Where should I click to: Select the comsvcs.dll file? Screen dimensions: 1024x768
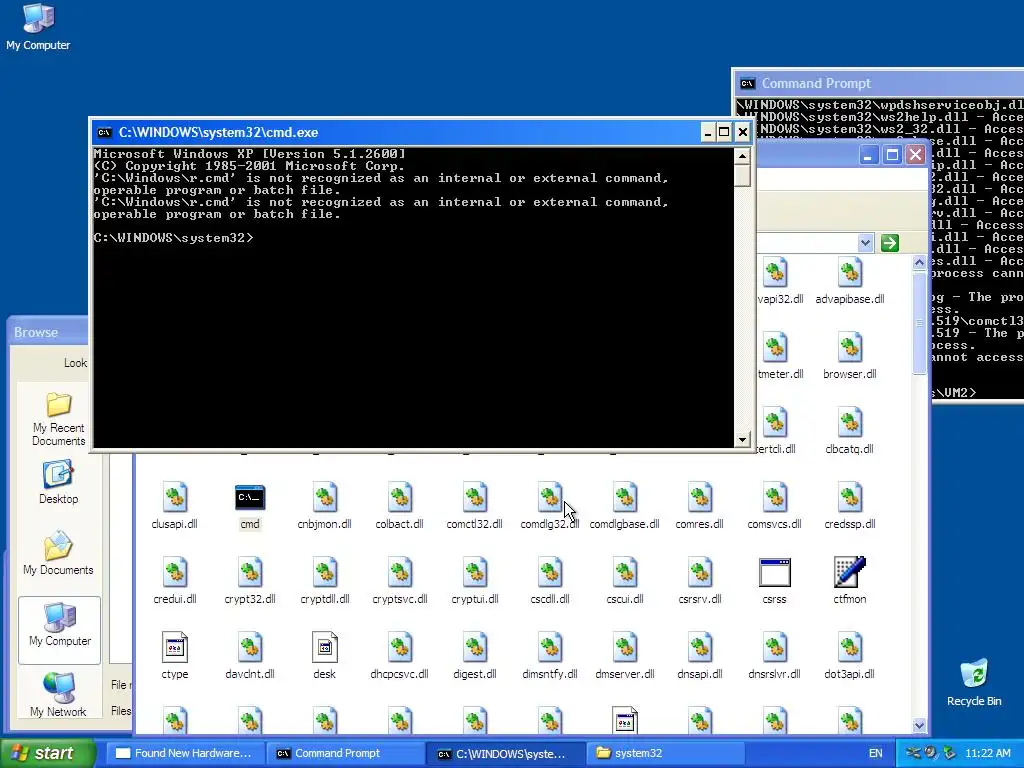(775, 507)
